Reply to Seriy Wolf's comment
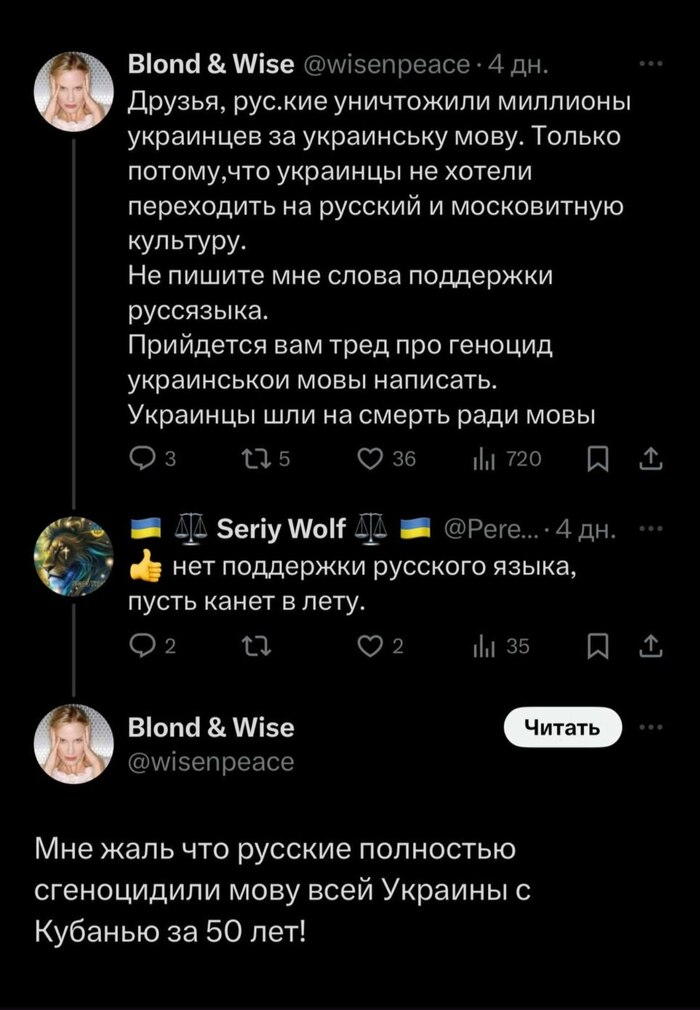 point(144,647)
